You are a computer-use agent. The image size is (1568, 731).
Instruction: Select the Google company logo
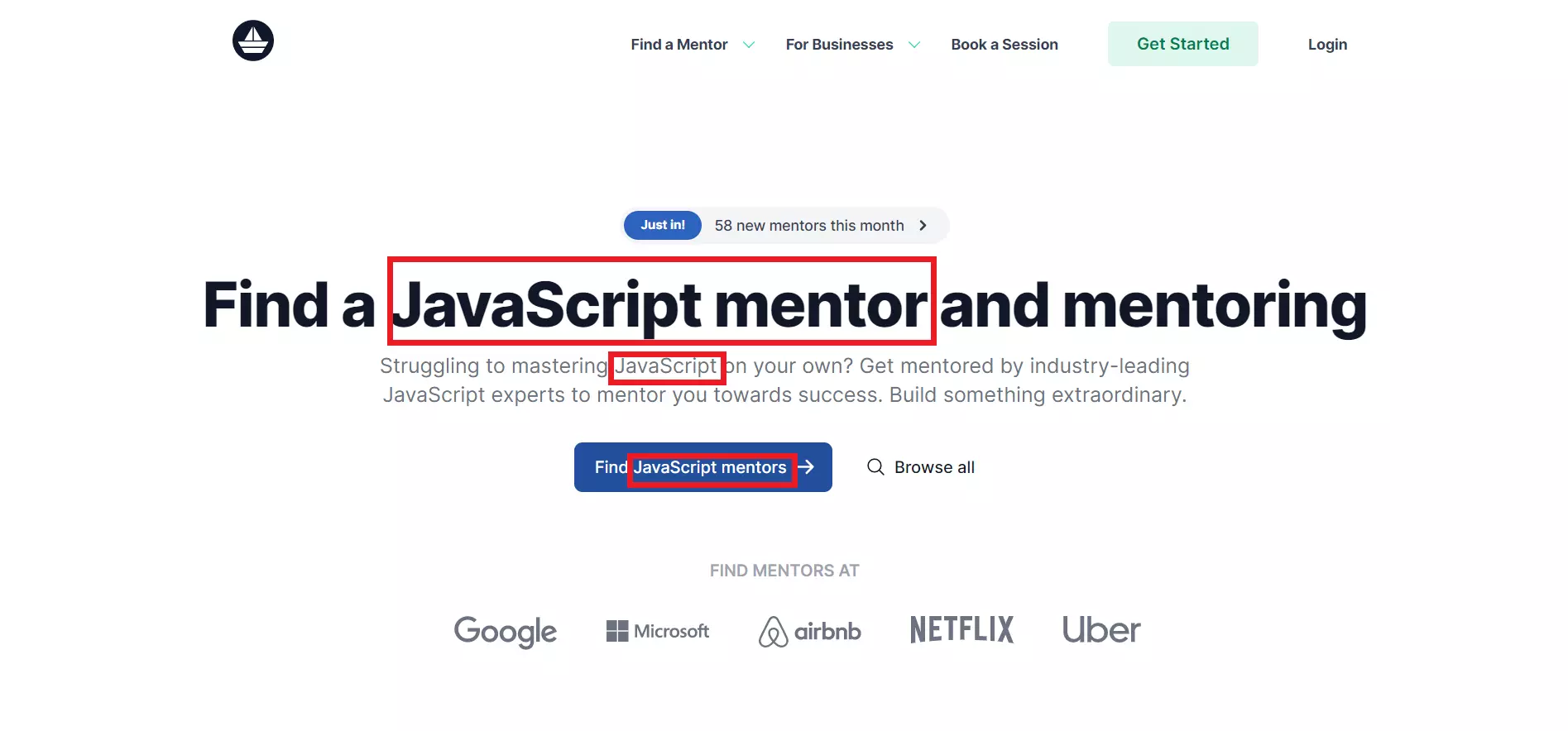point(505,631)
